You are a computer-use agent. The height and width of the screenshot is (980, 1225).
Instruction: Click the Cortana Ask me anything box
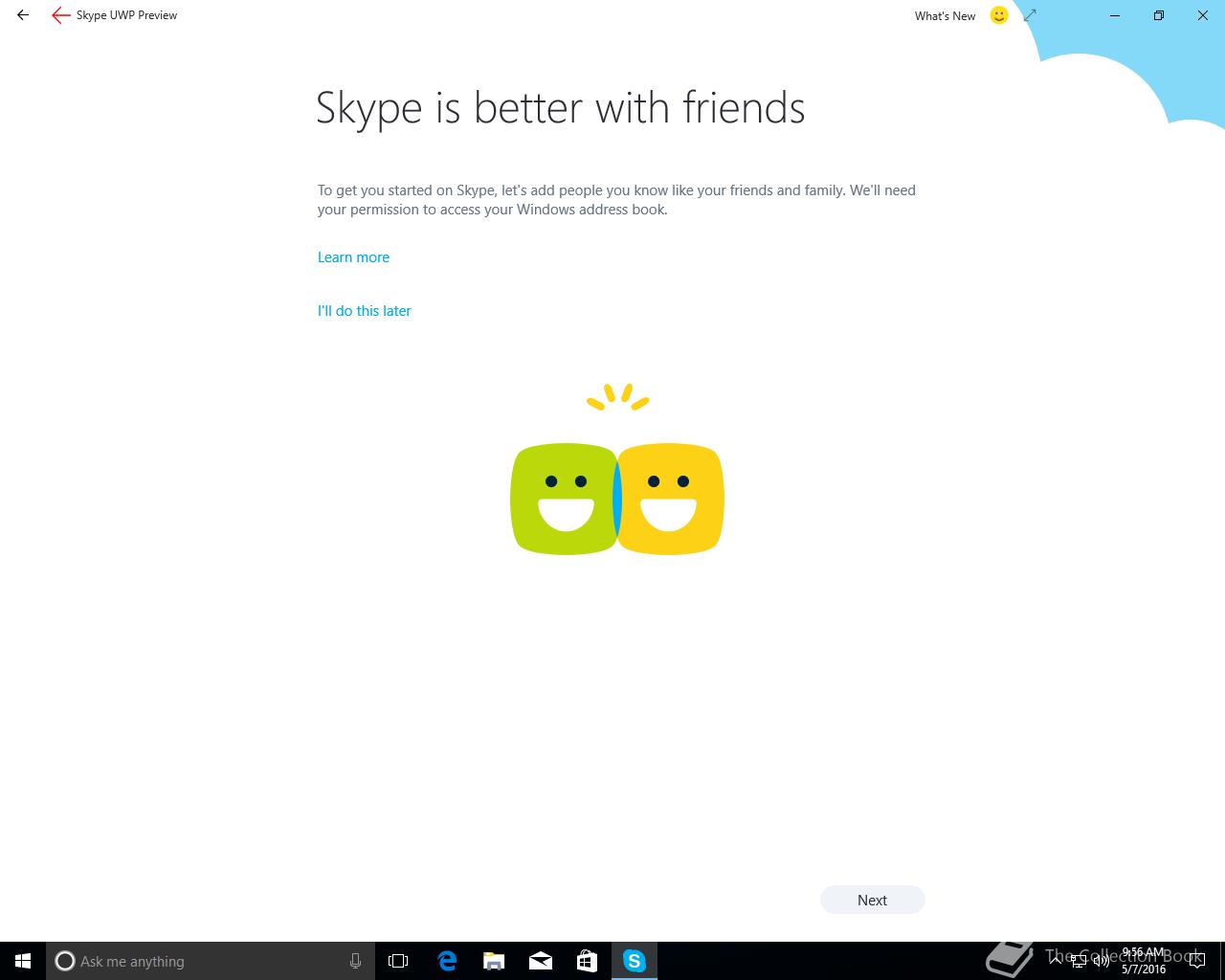(x=210, y=961)
